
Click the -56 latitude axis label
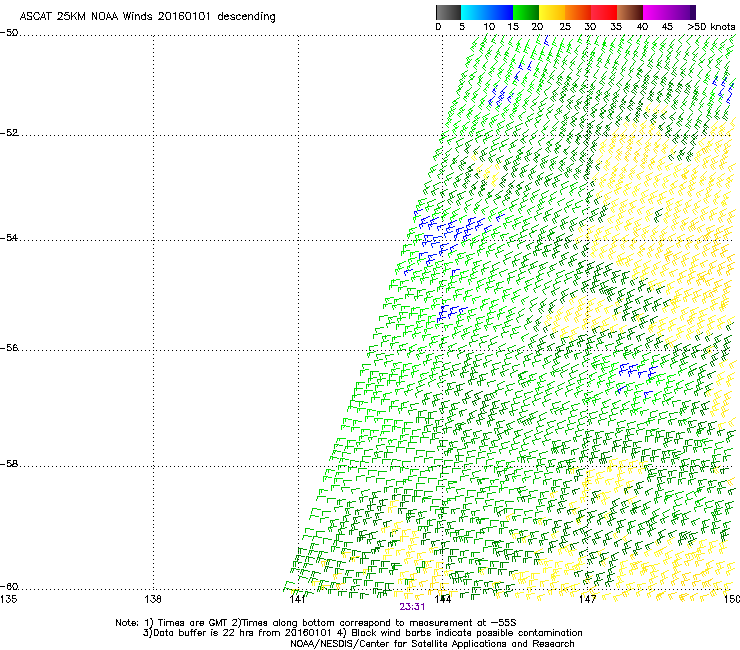pos(9,347)
